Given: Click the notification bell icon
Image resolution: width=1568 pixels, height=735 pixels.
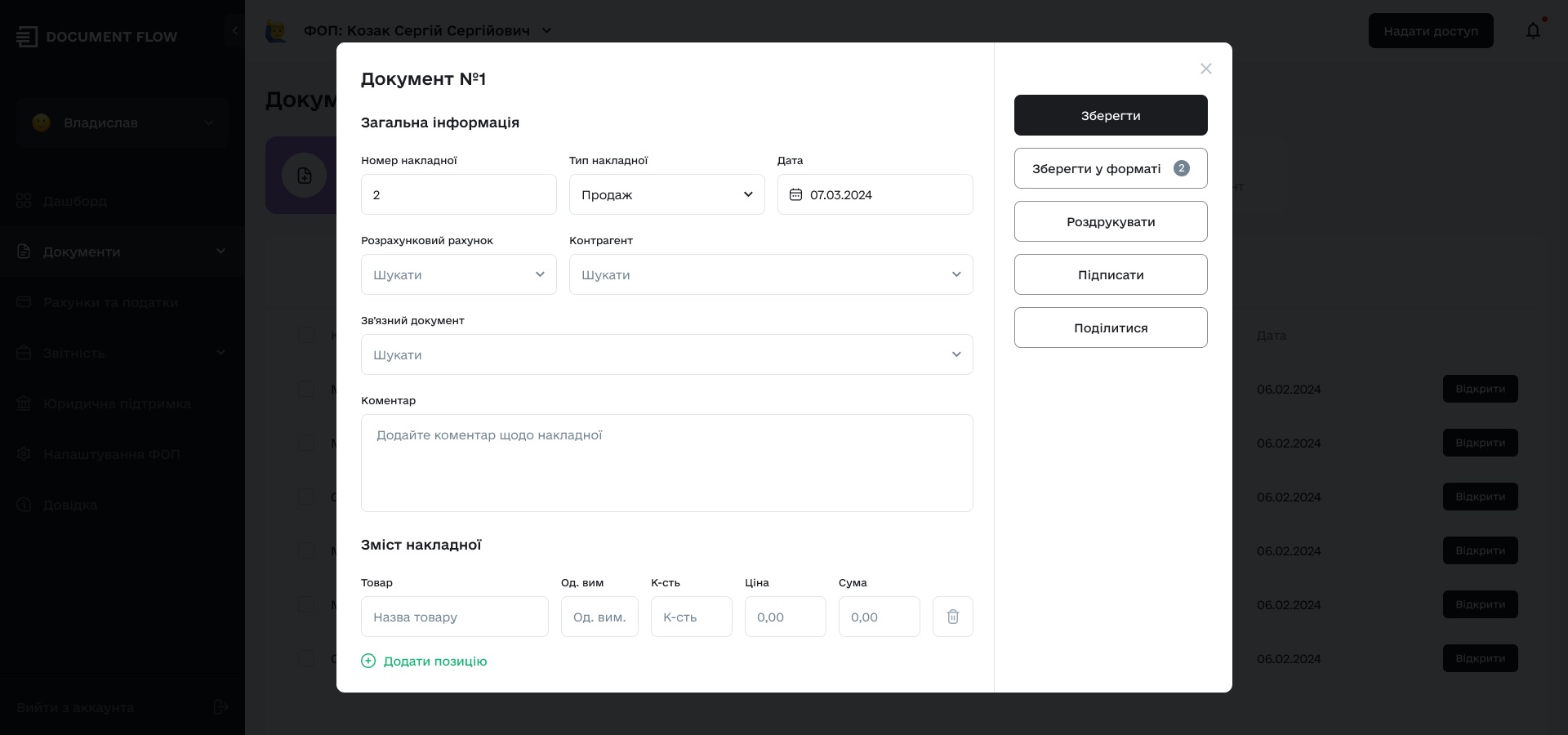Looking at the screenshot, I should [x=1533, y=31].
